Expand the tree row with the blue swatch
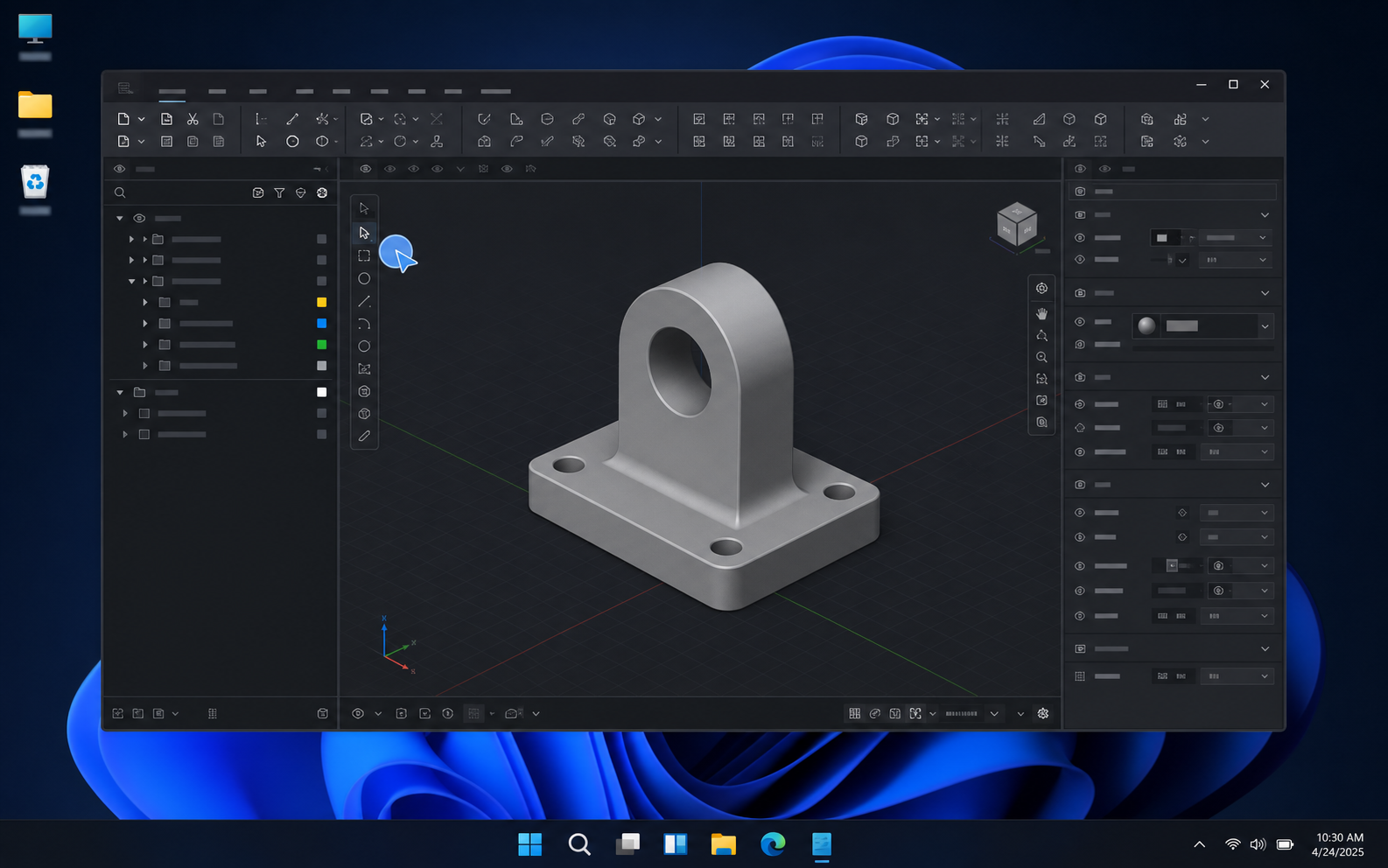Screen dimensions: 1388x868 point(145,324)
